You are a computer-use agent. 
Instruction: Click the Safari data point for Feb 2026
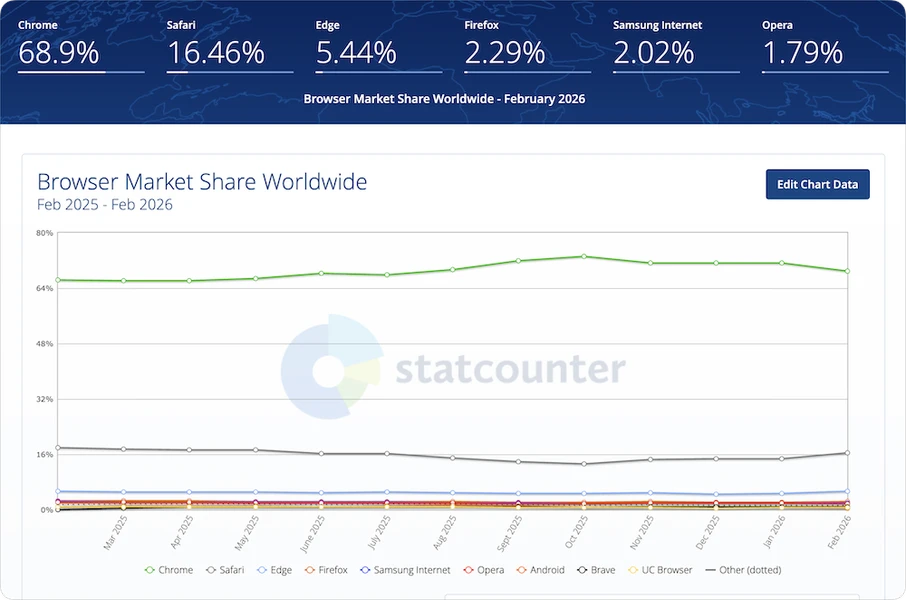tap(847, 453)
